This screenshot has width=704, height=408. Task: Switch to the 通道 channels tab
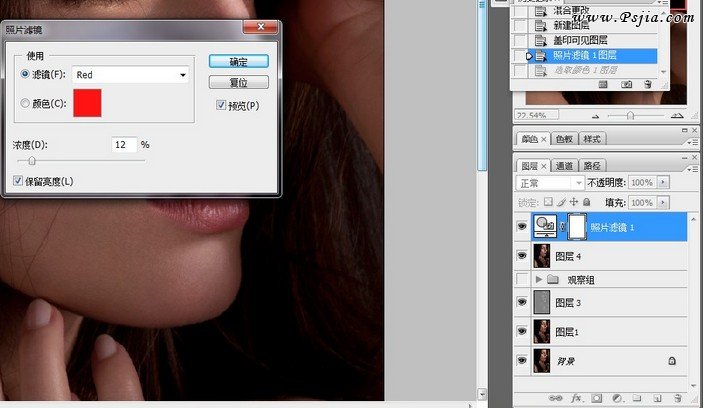(x=565, y=166)
